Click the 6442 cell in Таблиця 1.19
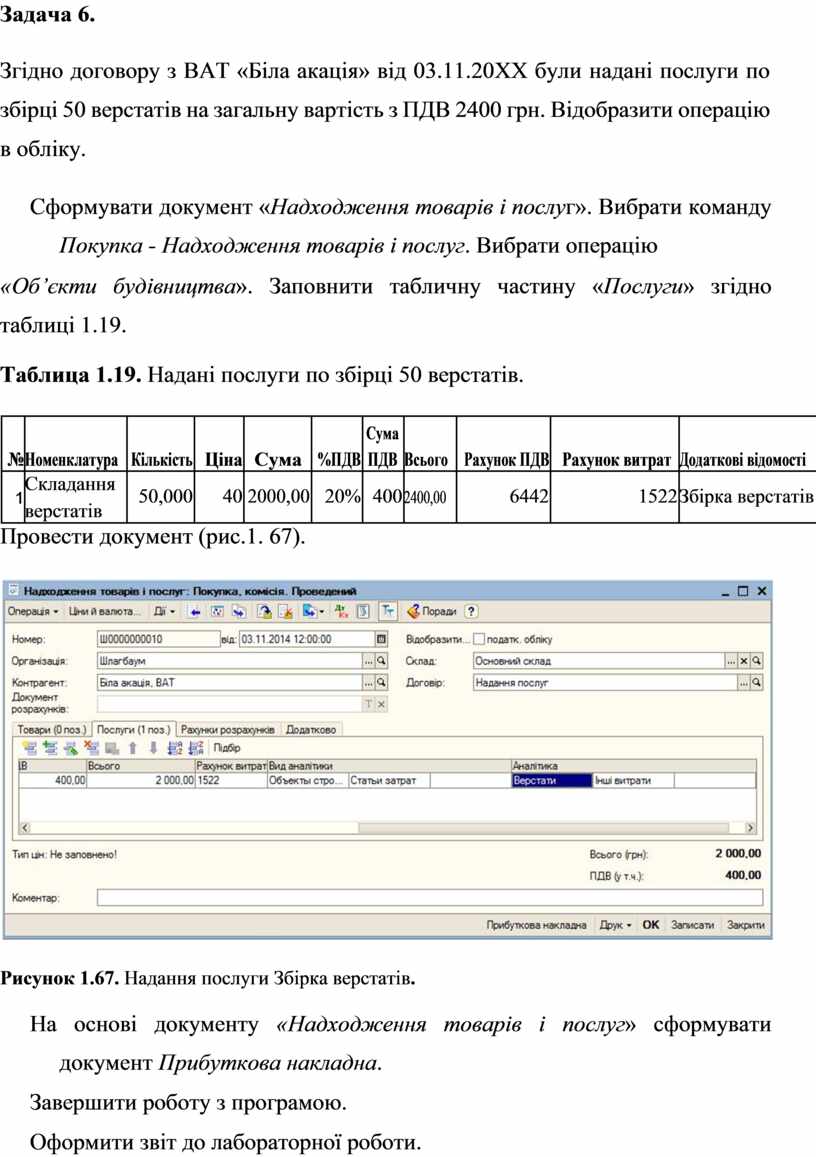This screenshot has width=816, height=1157. (504, 497)
